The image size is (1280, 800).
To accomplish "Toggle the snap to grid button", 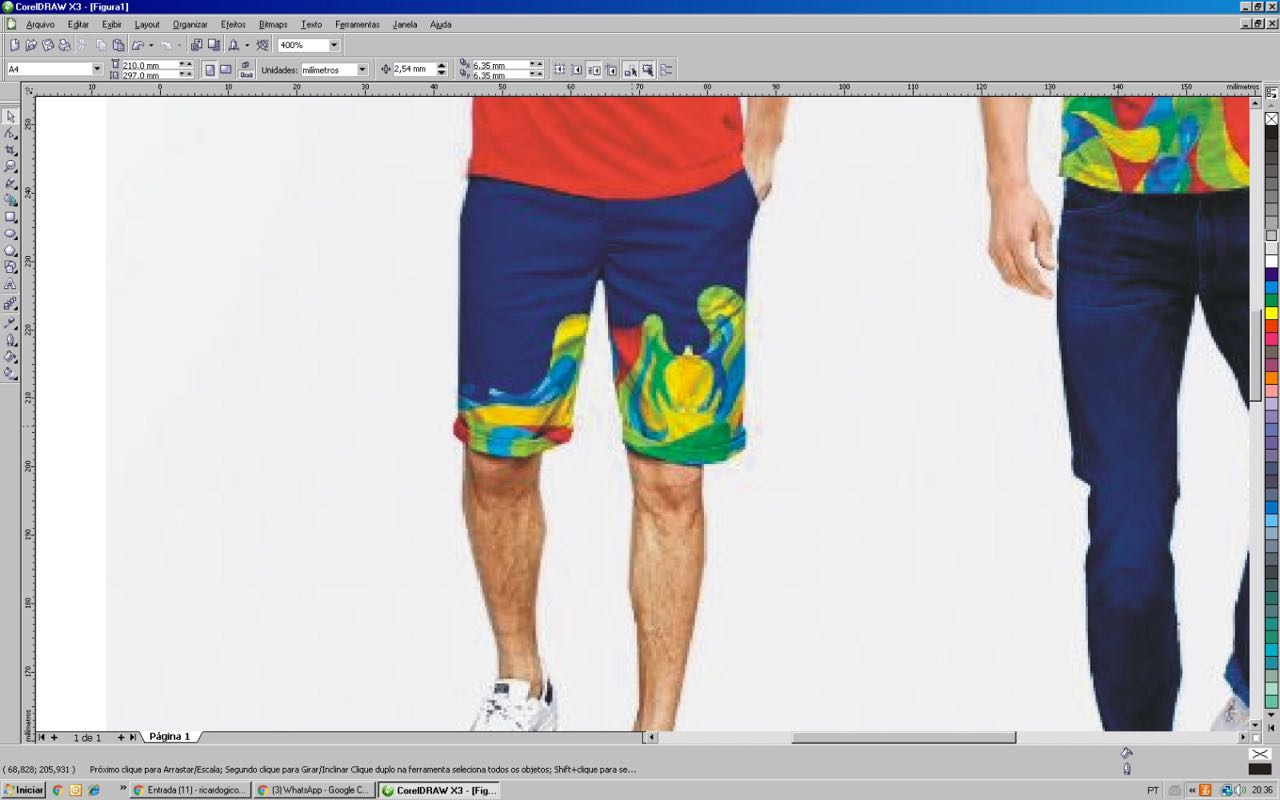I will point(560,70).
